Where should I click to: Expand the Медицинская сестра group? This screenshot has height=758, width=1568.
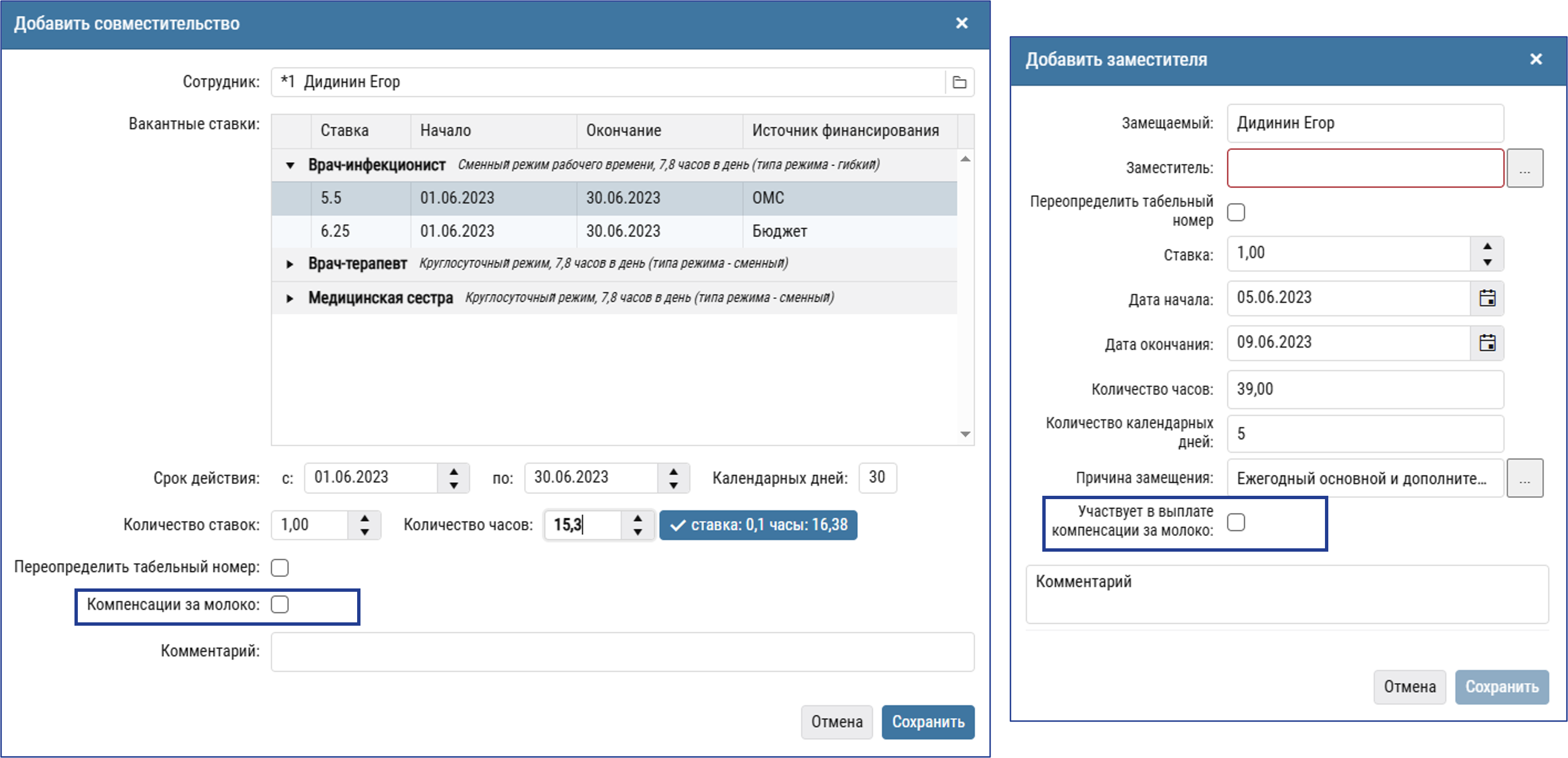pos(290,299)
